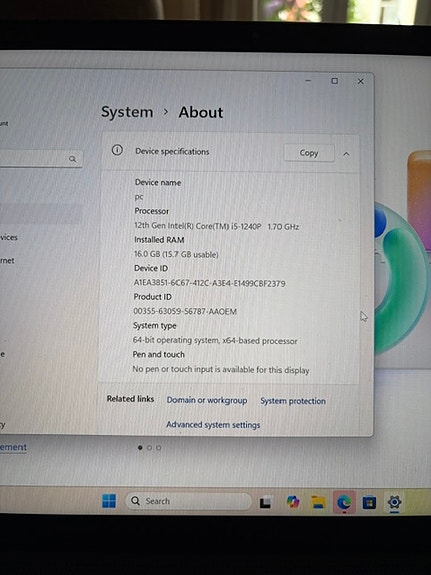Select the Settings gear on taskbar
This screenshot has height=575, width=431.
coord(394,502)
